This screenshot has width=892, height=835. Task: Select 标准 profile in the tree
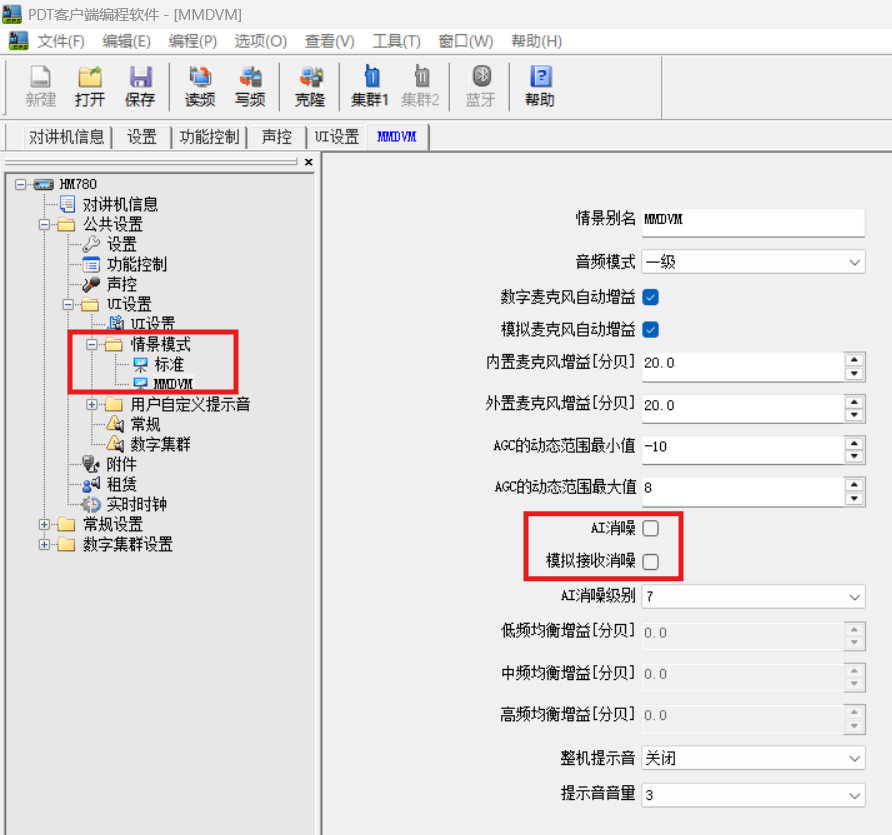click(x=168, y=365)
